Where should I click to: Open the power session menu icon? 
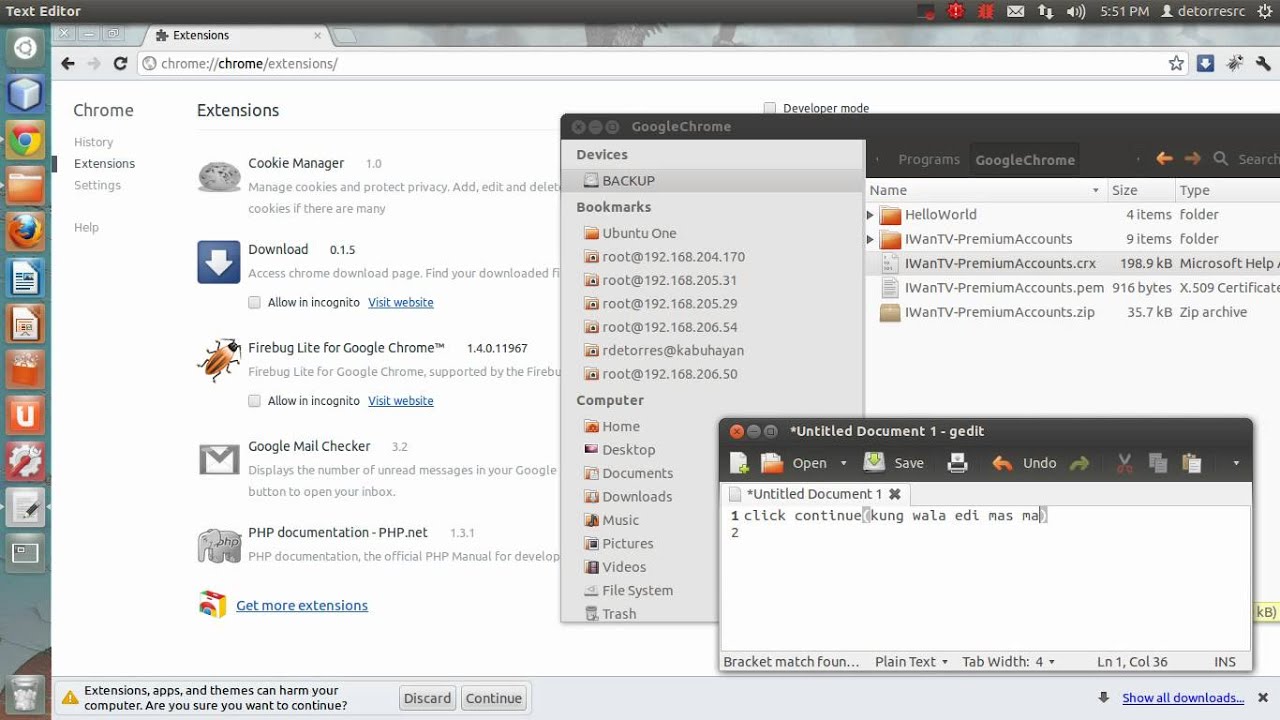pyautogui.click(x=1266, y=12)
